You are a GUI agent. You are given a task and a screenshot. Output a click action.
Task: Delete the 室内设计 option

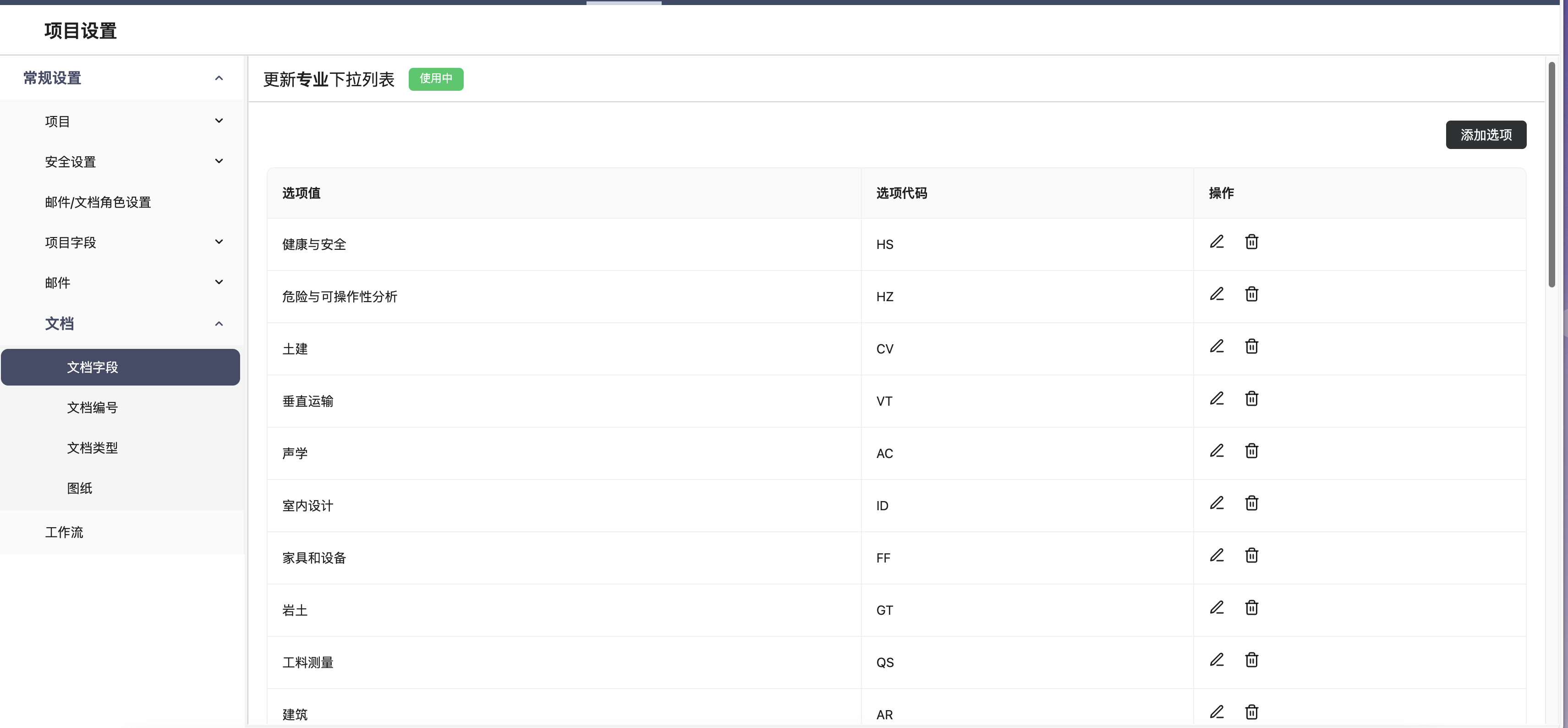tap(1251, 503)
